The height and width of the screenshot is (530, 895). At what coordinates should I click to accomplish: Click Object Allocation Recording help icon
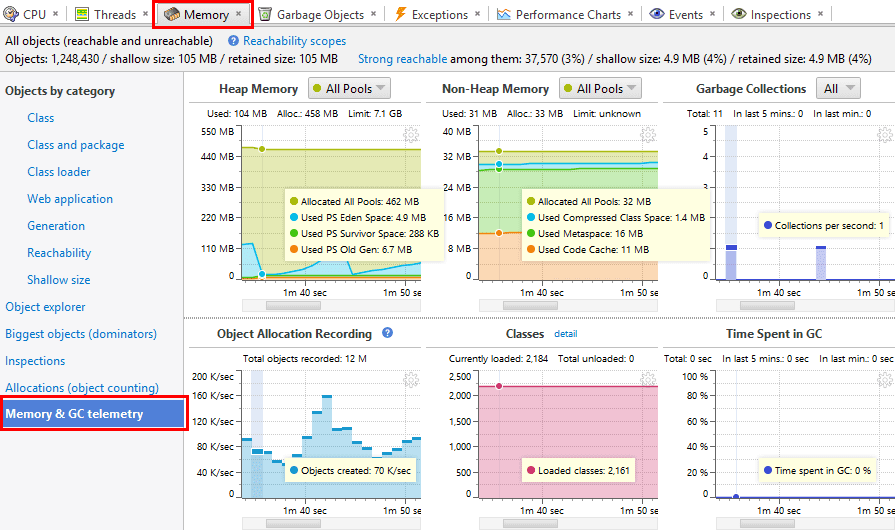388,333
